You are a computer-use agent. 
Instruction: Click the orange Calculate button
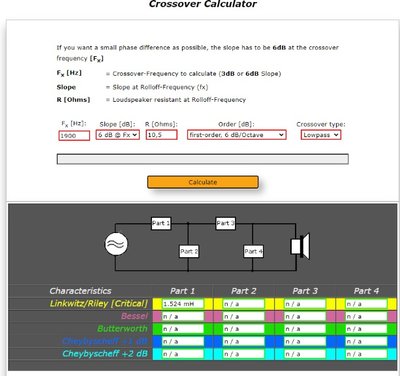203,182
